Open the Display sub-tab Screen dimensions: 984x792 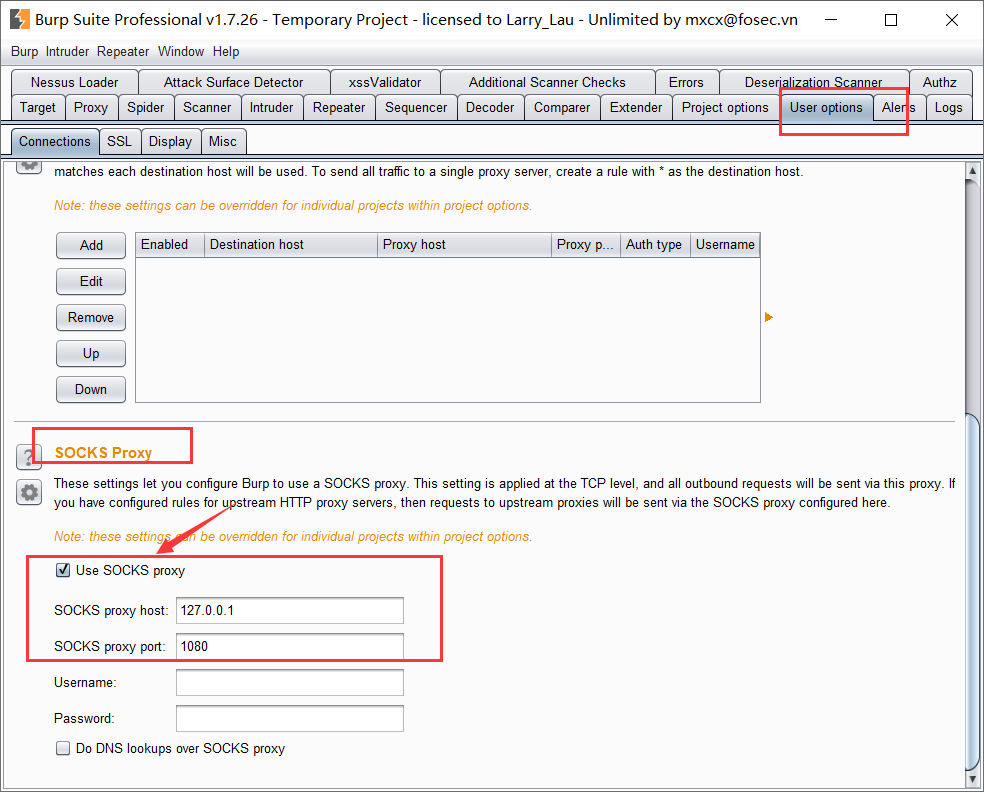171,141
